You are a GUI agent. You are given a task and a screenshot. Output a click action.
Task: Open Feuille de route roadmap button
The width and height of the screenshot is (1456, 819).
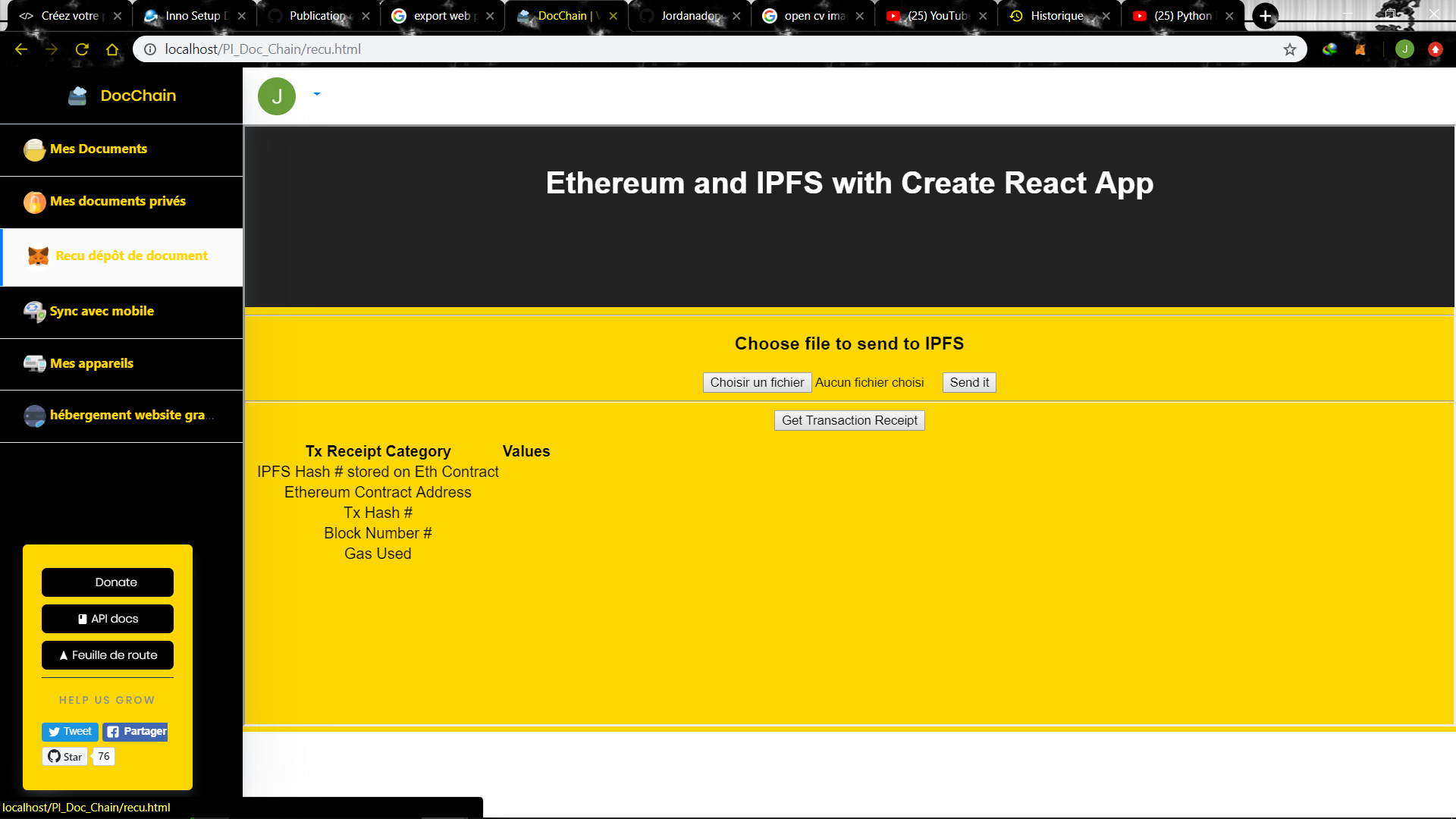[108, 655]
